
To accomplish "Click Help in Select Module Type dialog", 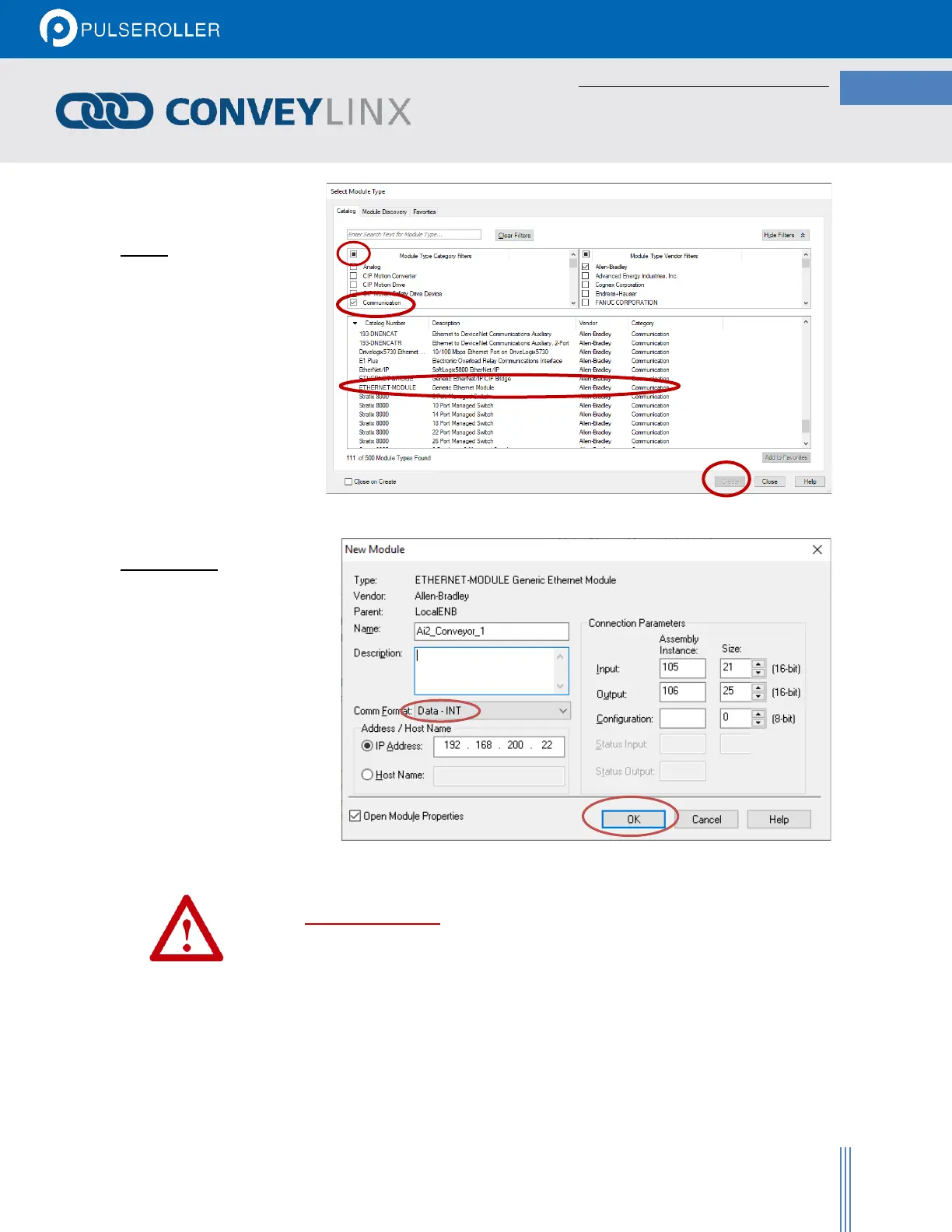I will [x=810, y=481].
